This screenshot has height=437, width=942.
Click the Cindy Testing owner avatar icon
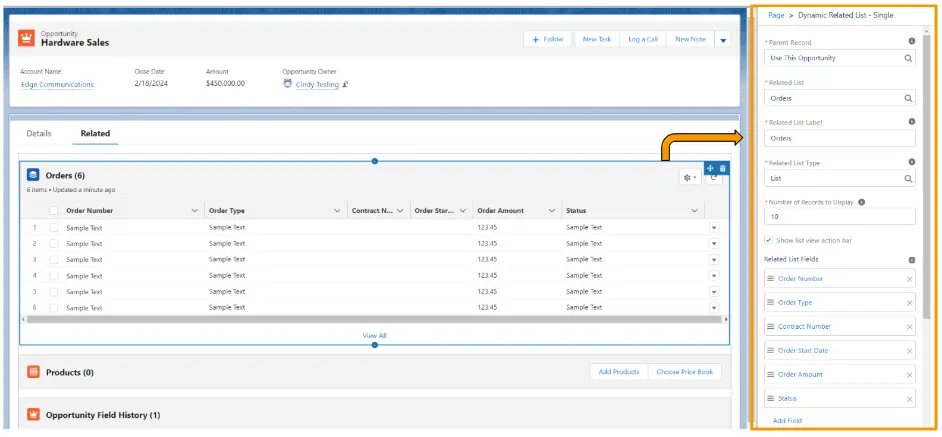(287, 84)
